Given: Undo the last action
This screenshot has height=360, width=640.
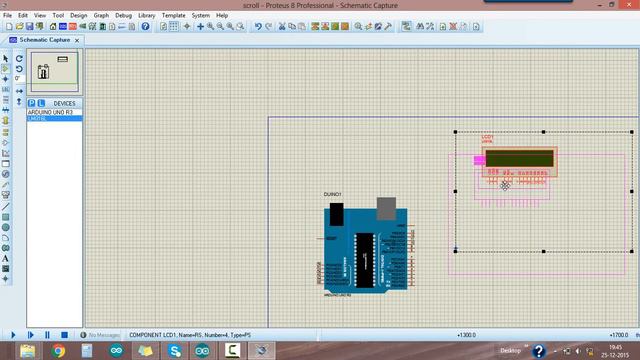Looking at the screenshot, I should coord(258,27).
